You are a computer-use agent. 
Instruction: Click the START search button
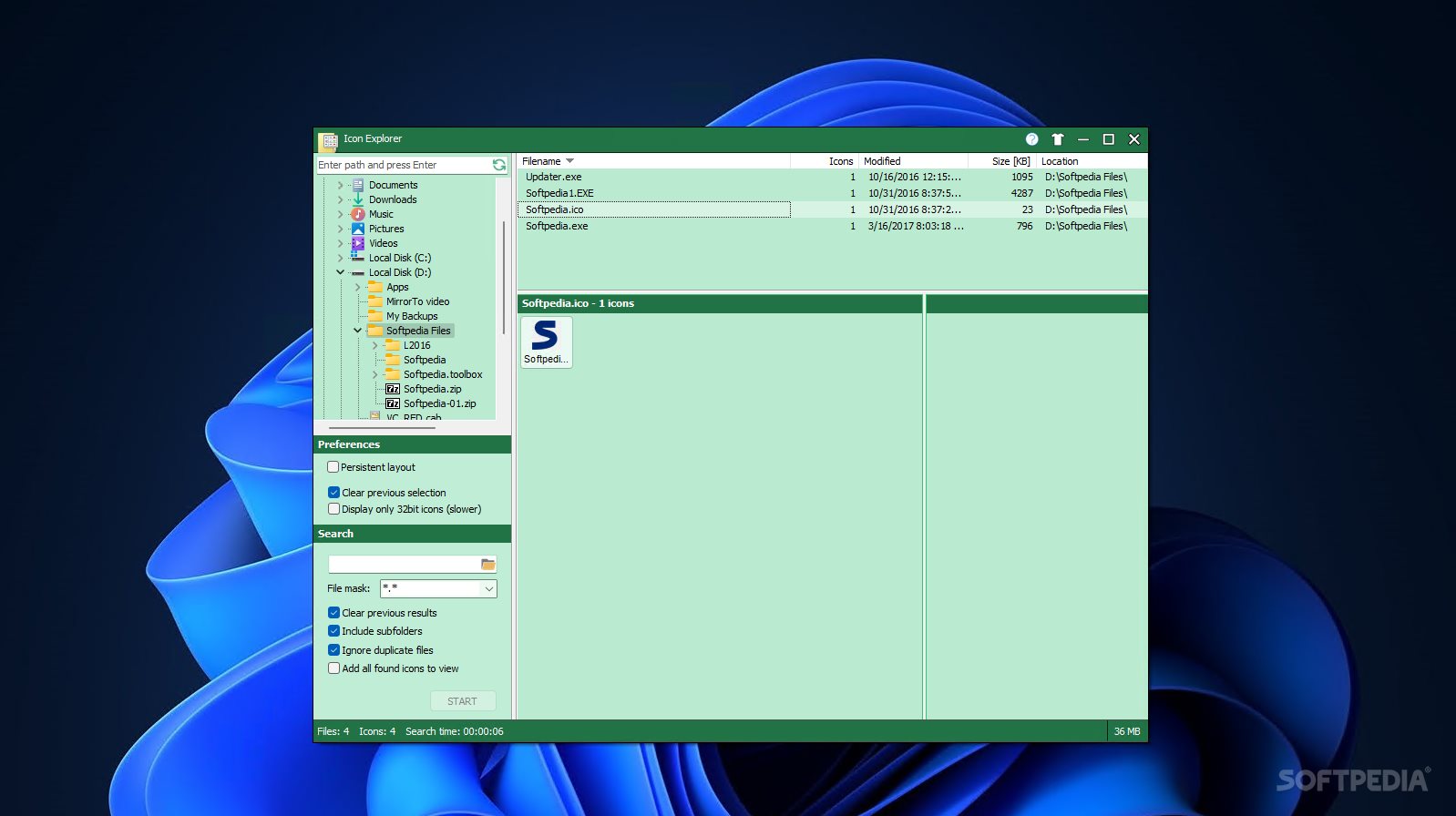[x=463, y=701]
